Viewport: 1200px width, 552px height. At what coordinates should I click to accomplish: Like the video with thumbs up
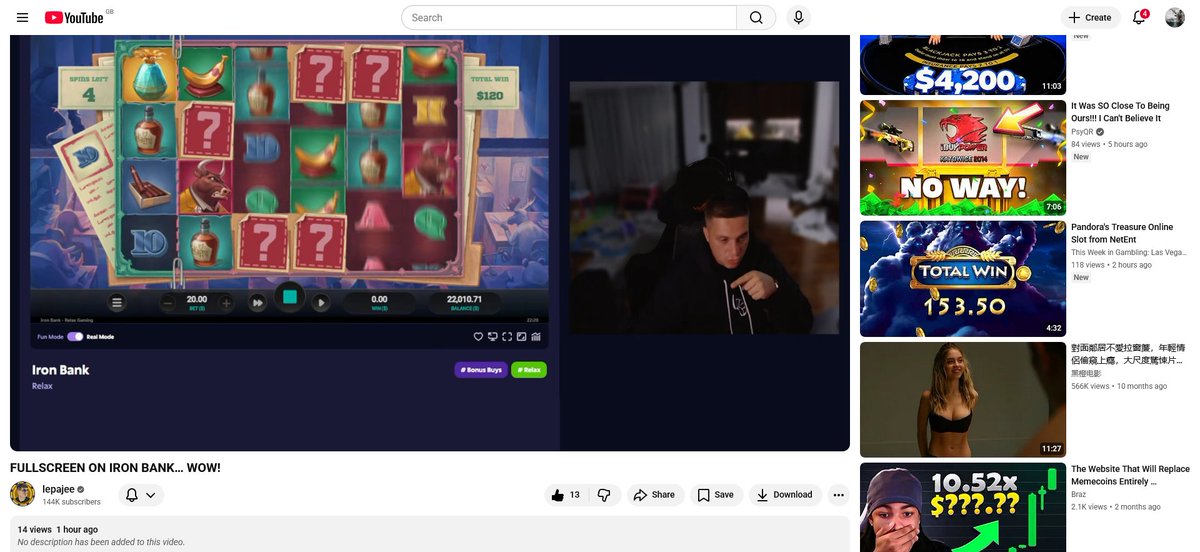pyautogui.click(x=566, y=495)
